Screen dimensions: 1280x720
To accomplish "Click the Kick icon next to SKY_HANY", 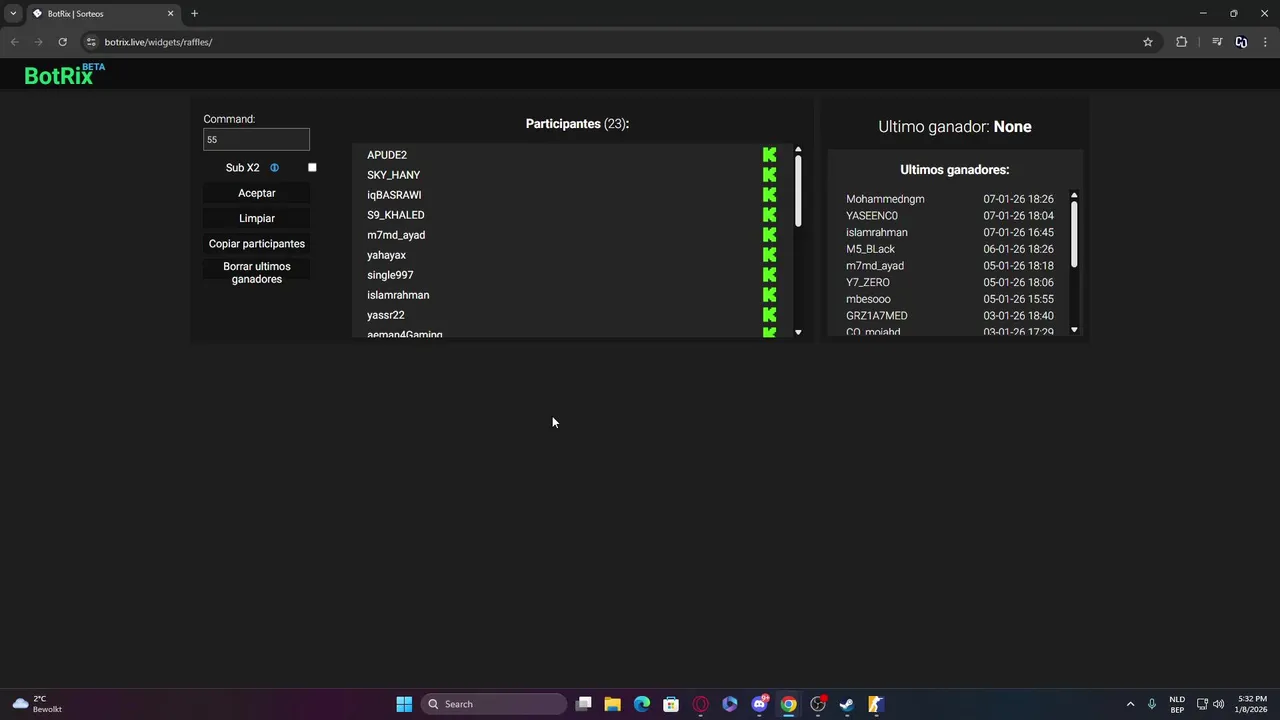I will pyautogui.click(x=769, y=175).
